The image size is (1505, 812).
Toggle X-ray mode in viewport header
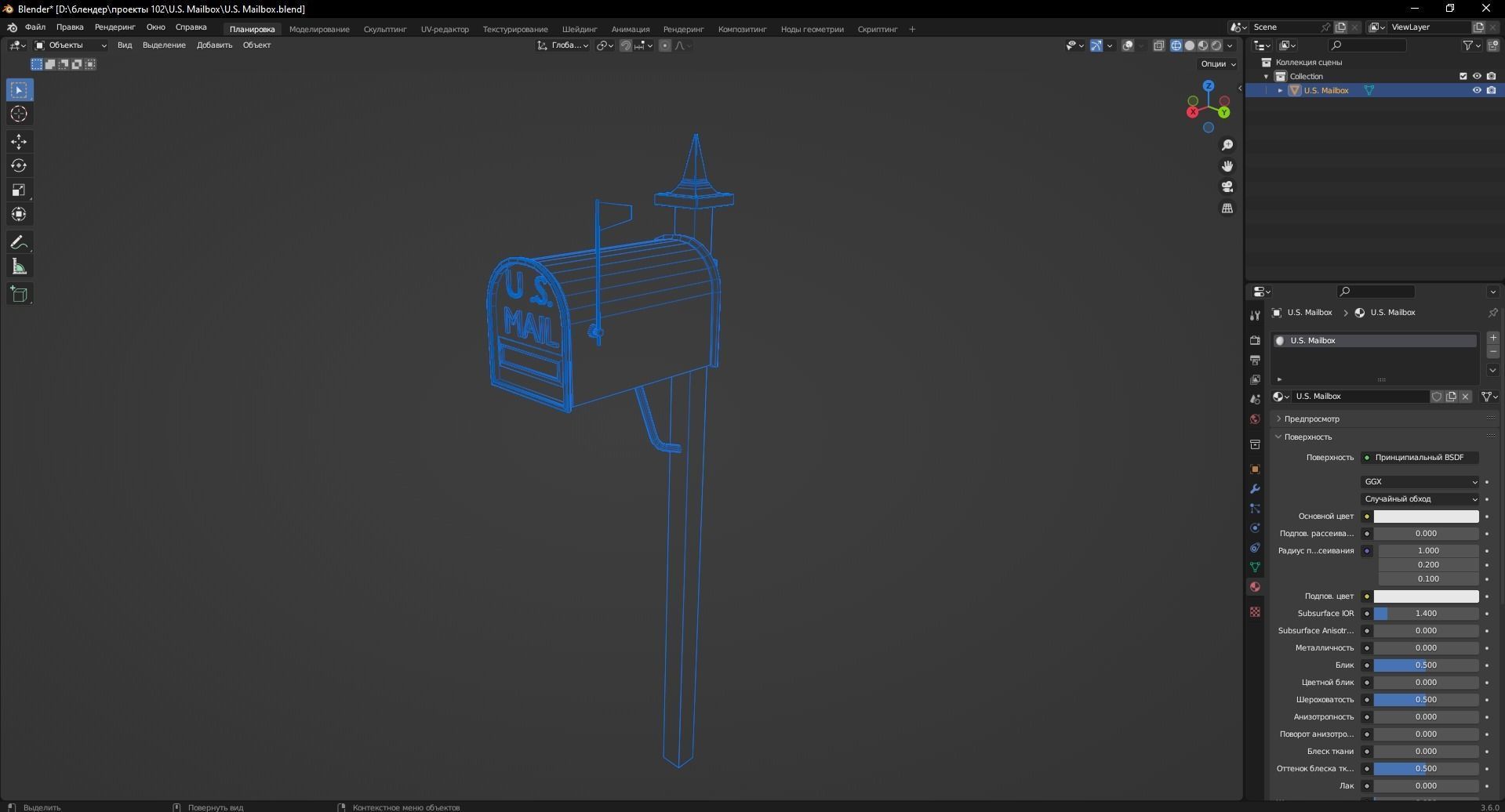coord(1159,45)
